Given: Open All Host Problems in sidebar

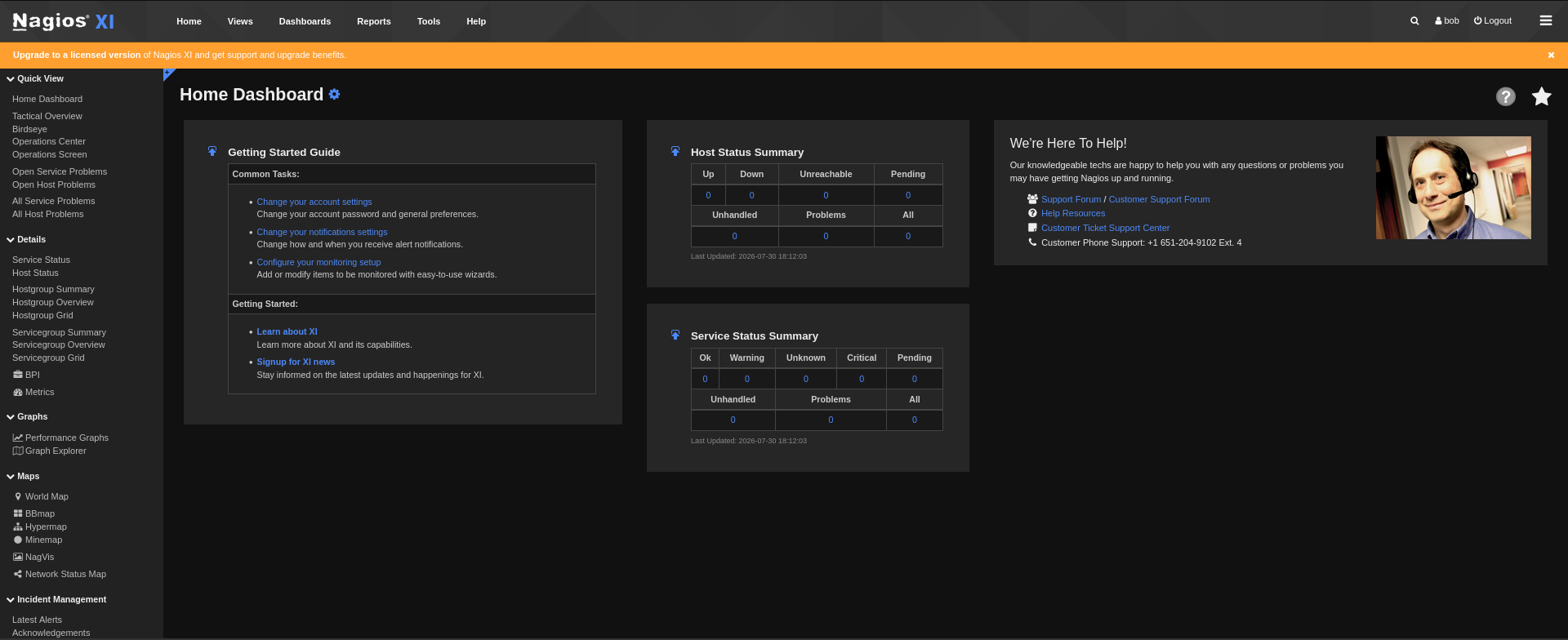Looking at the screenshot, I should (48, 214).
